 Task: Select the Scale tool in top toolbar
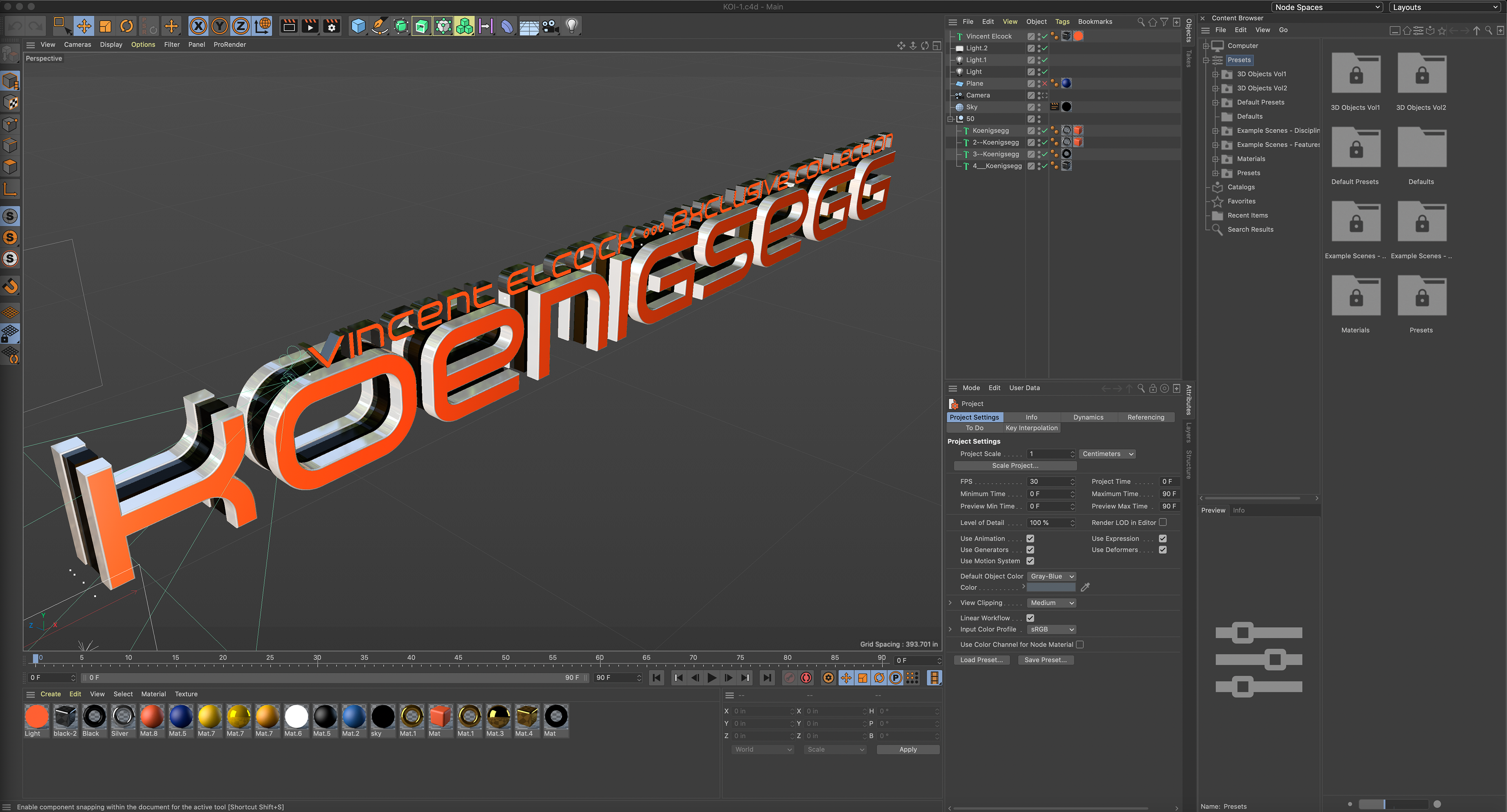(105, 26)
